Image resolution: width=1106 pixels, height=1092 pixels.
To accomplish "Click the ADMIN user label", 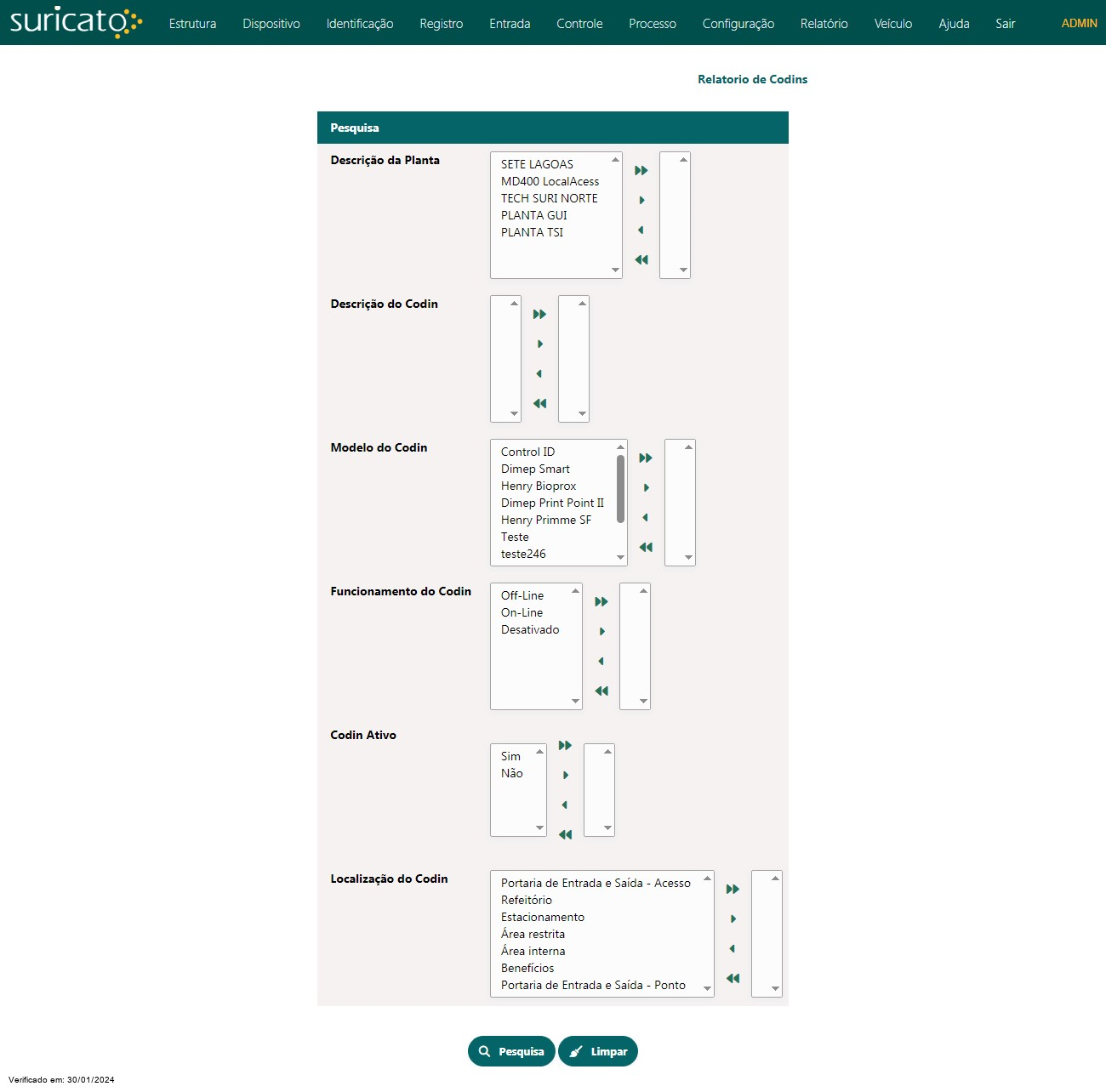I will (x=1079, y=23).
